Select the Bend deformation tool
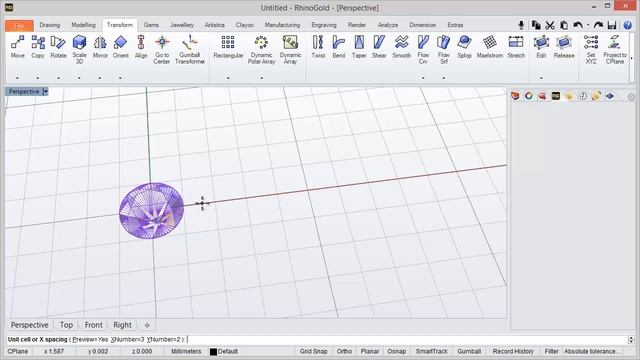640x360 pixels. [338, 47]
